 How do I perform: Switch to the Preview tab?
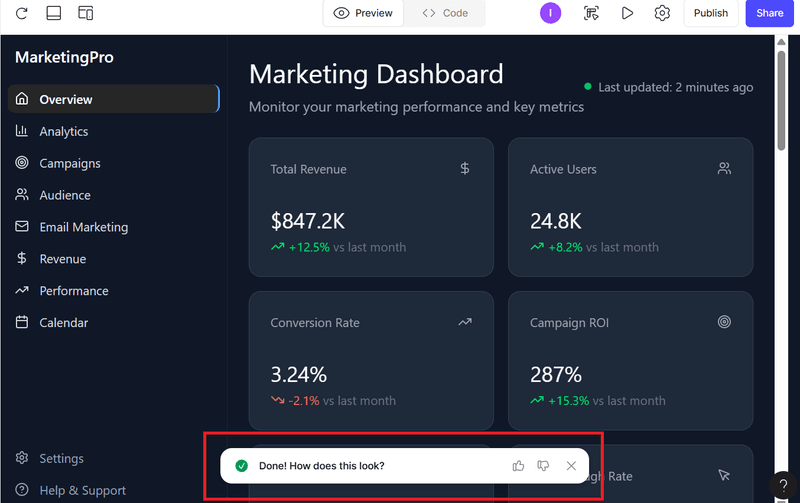click(363, 13)
